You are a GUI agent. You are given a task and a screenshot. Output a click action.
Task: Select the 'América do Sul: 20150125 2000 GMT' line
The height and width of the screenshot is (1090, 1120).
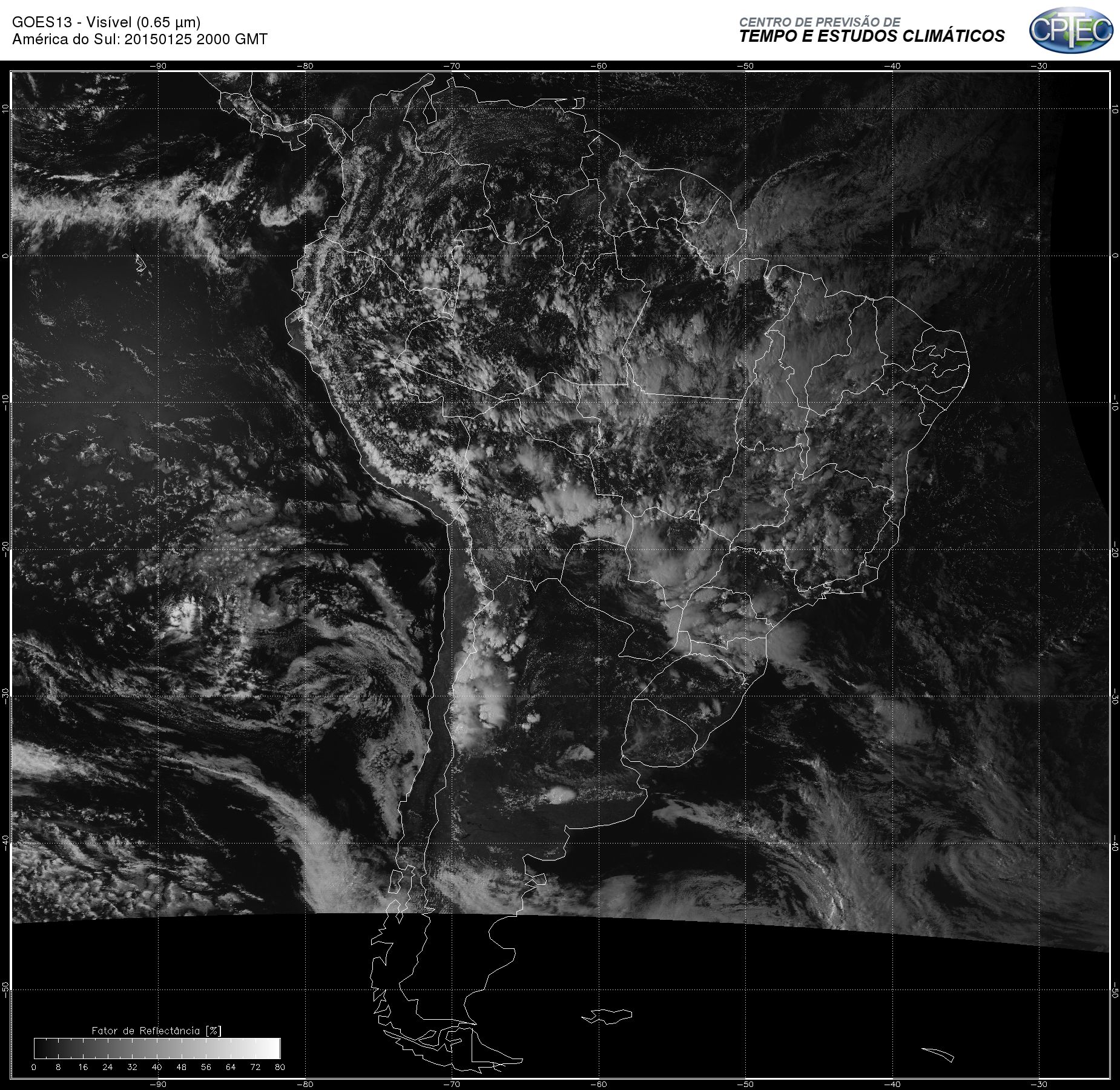pyautogui.click(x=140, y=39)
